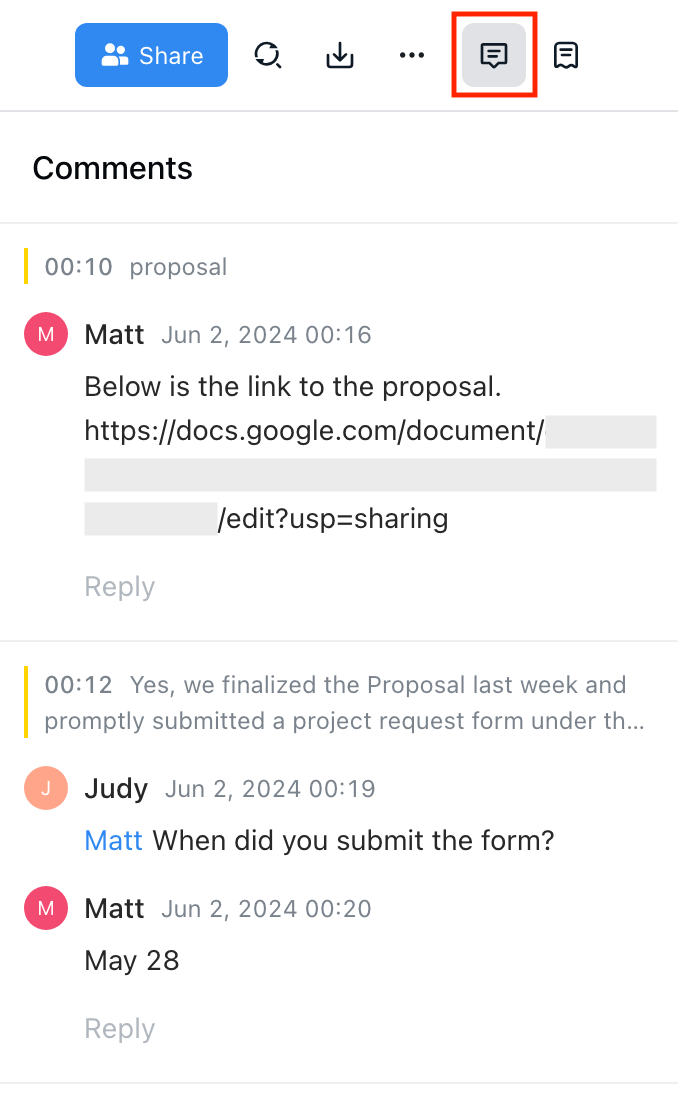The width and height of the screenshot is (678, 1100).
Task: Click the download icon in the toolbar
Action: [x=340, y=56]
